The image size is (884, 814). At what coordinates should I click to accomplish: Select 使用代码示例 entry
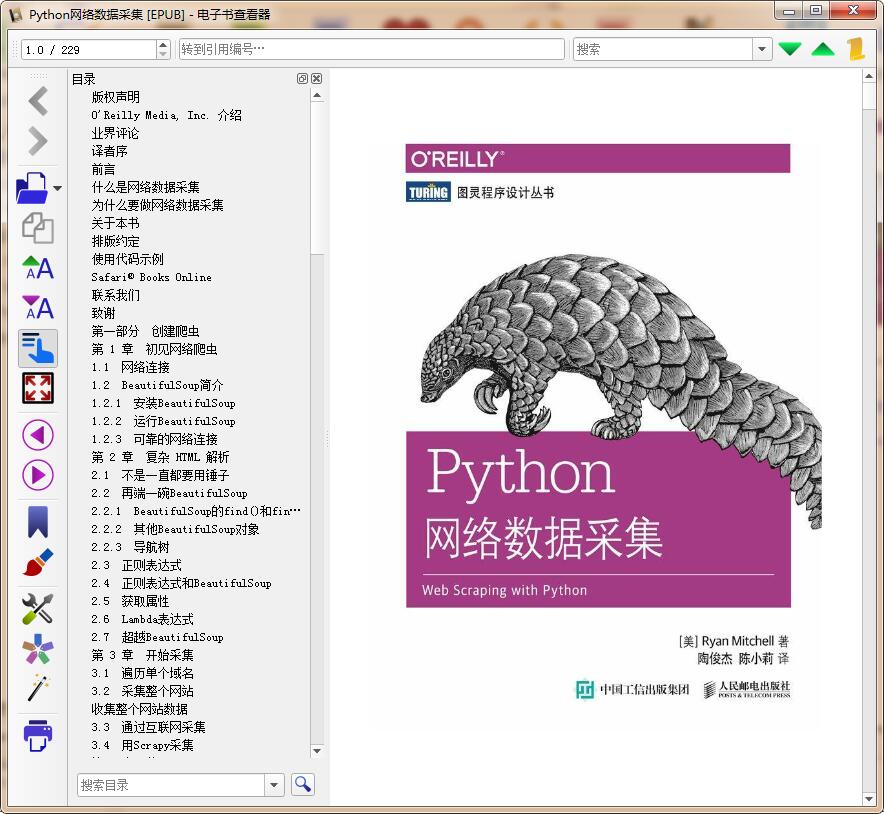(x=127, y=259)
